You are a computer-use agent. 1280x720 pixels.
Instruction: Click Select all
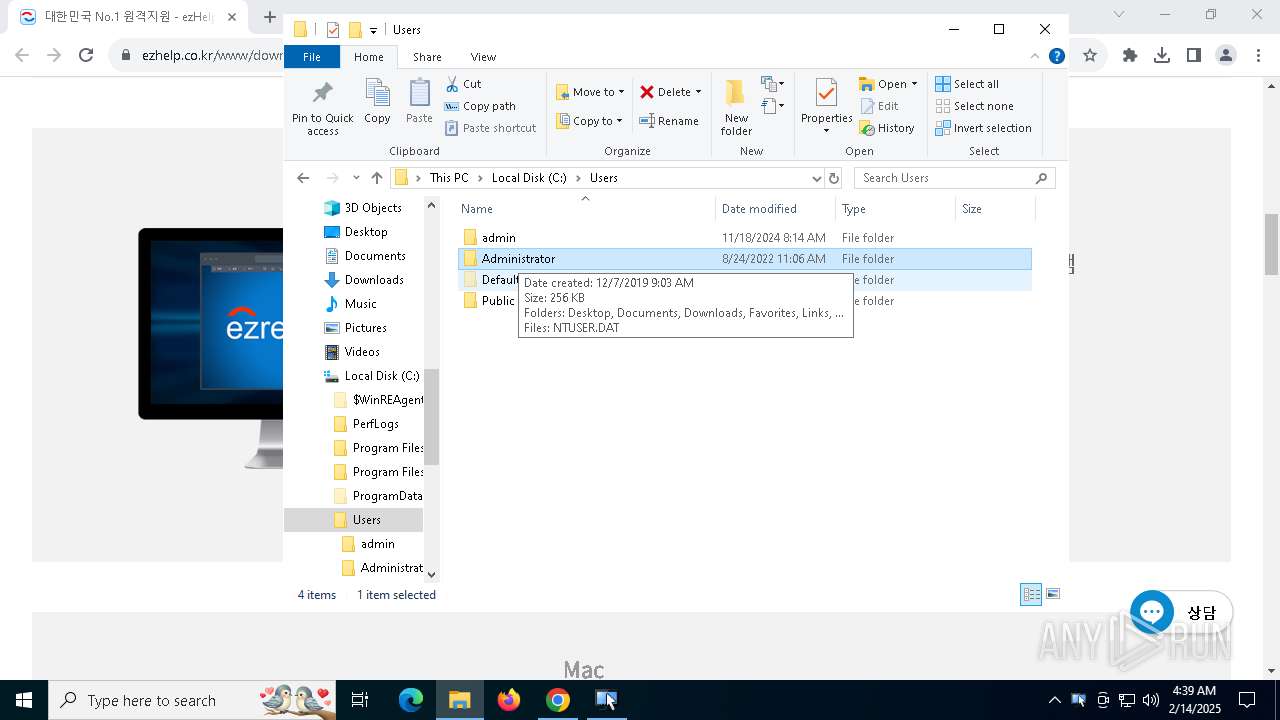[967, 84]
